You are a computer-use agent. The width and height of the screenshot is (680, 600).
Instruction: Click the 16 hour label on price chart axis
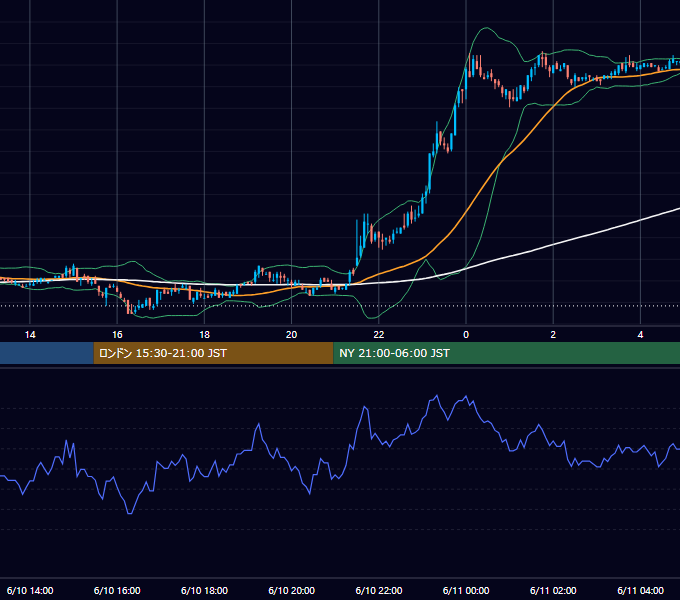click(117, 335)
